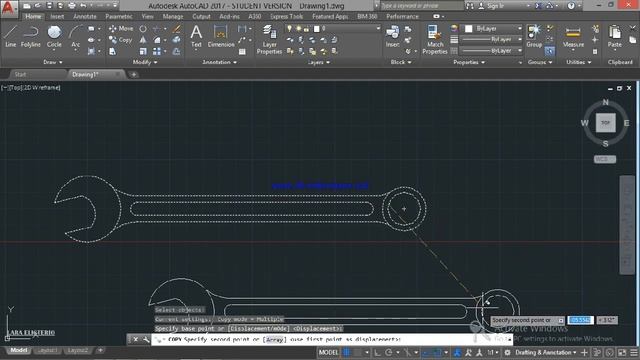Switch to the View ribbon tab

pos(147,16)
